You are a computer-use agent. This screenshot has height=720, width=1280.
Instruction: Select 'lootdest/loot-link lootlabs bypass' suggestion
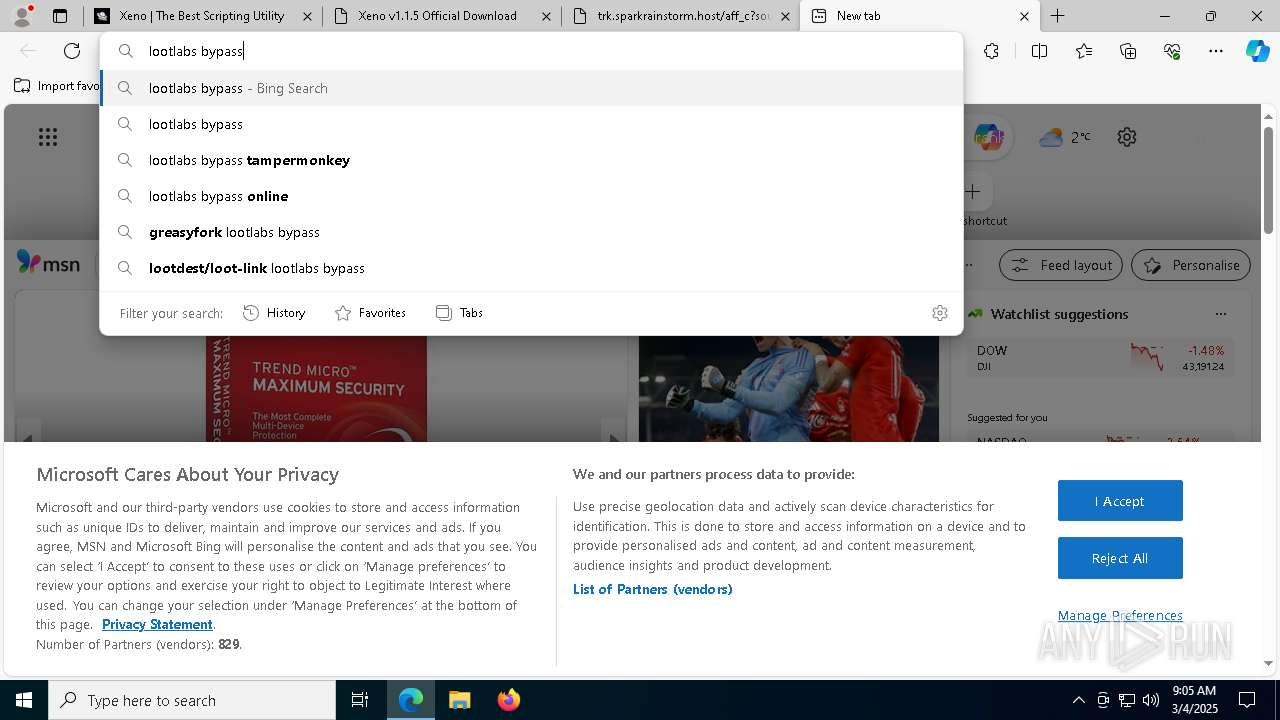[531, 268]
